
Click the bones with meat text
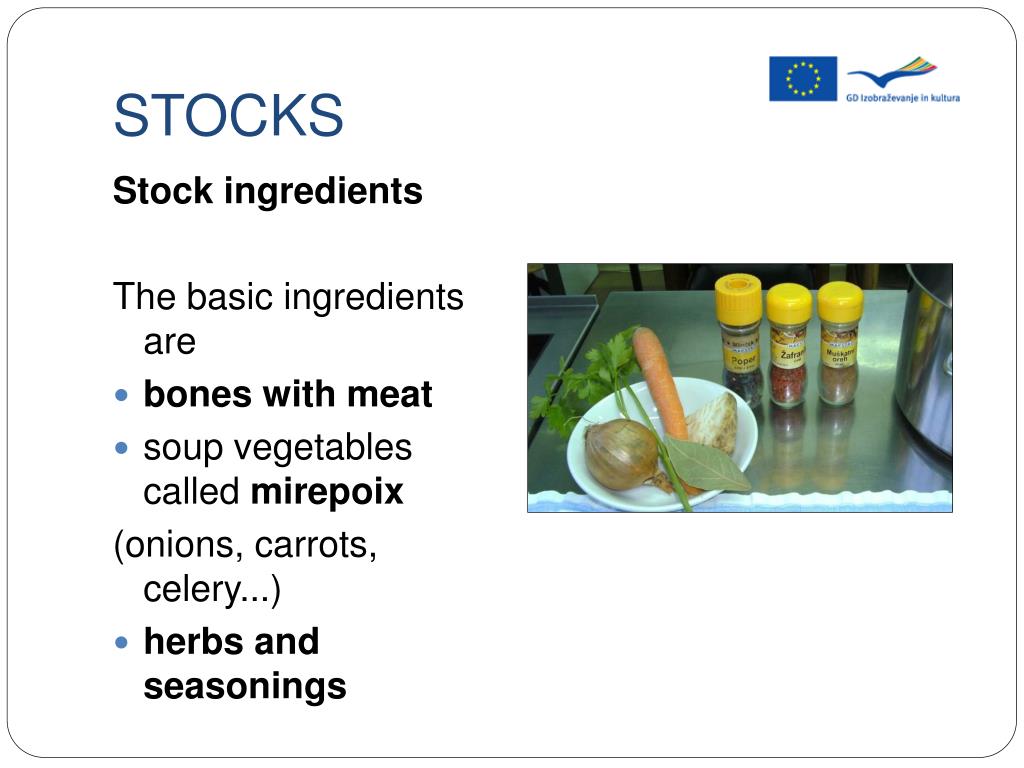pyautogui.click(x=287, y=394)
